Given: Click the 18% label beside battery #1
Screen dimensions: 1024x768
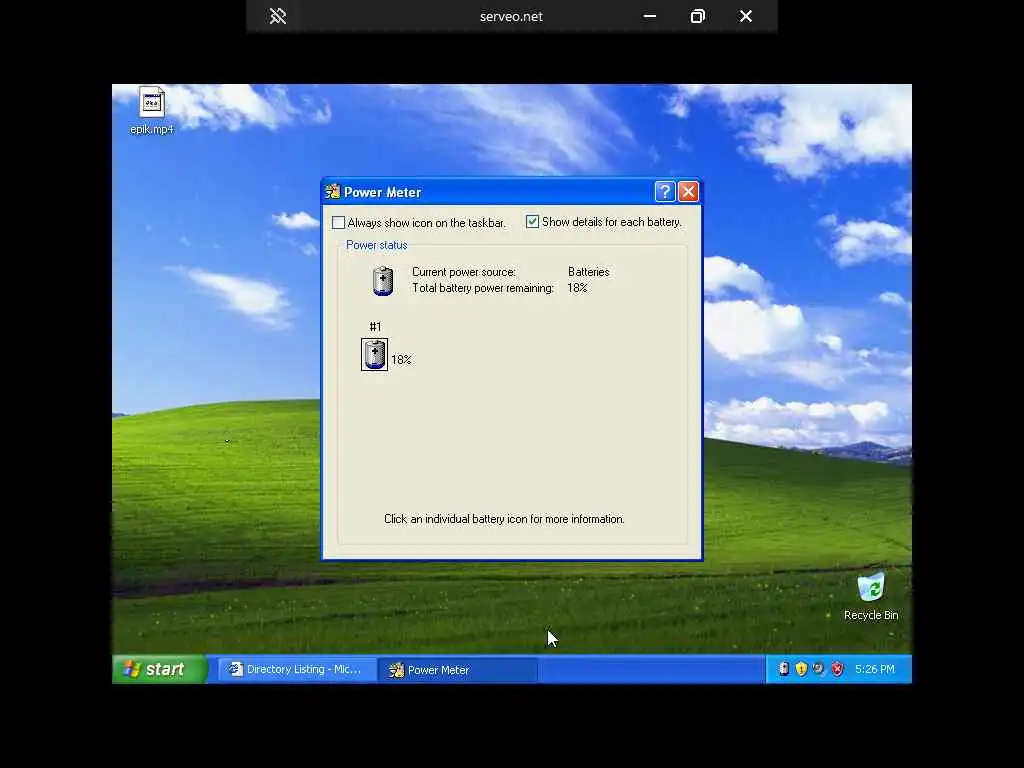Looking at the screenshot, I should pos(401,360).
